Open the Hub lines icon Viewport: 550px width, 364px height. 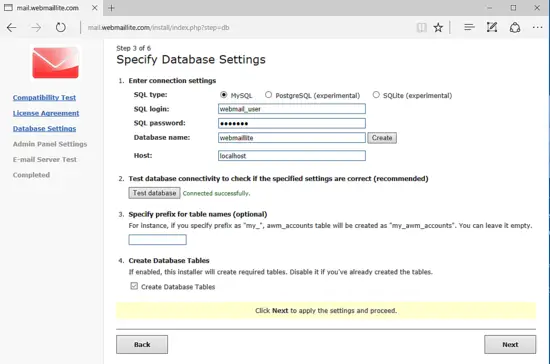[x=469, y=27]
